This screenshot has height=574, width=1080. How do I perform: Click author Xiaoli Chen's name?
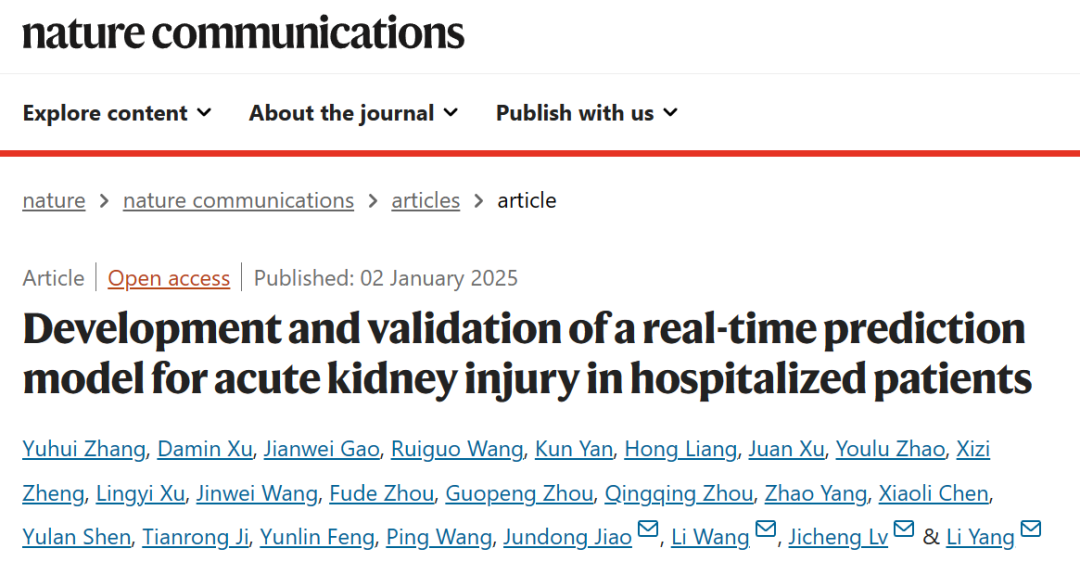tap(934, 493)
